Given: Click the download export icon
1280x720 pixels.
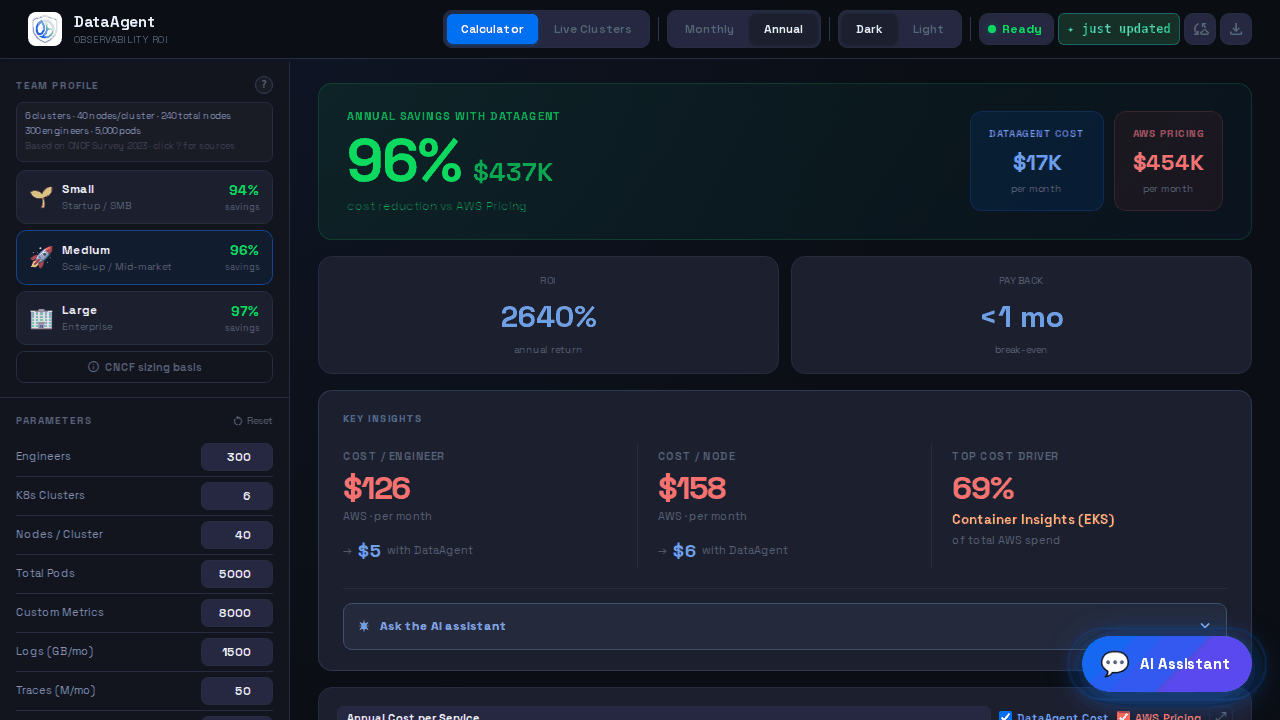Looking at the screenshot, I should point(1236,29).
